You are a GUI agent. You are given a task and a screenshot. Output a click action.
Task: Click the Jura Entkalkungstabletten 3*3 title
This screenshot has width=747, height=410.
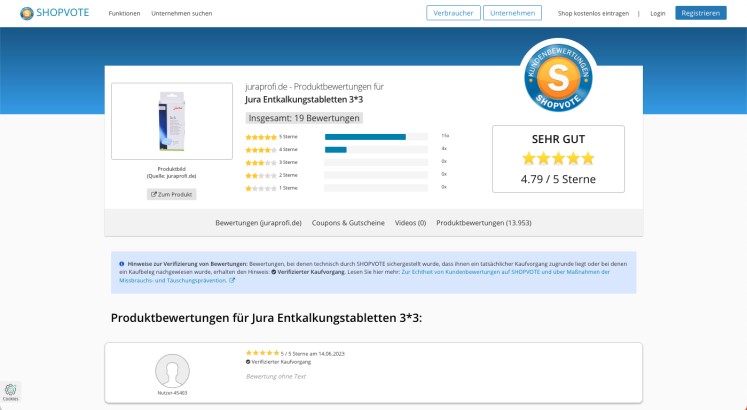(x=304, y=100)
